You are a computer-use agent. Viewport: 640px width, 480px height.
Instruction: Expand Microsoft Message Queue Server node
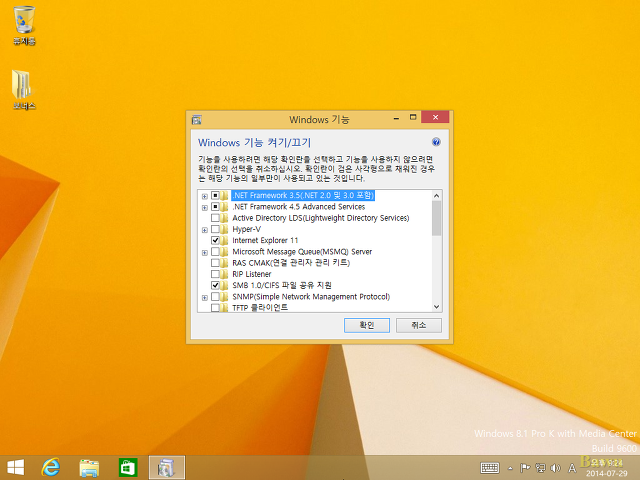click(x=204, y=253)
